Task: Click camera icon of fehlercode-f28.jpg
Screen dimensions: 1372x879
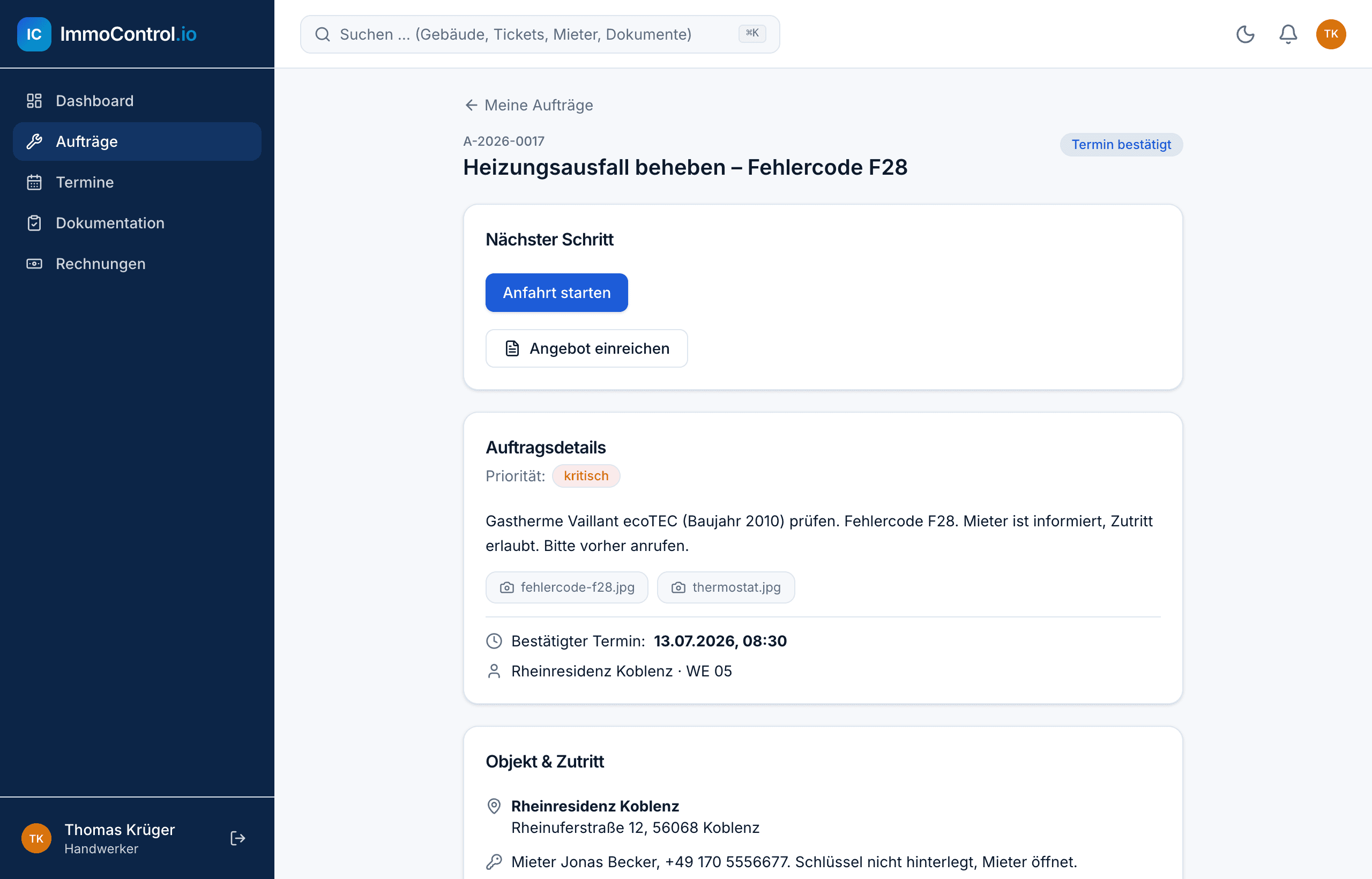Action: coord(507,587)
